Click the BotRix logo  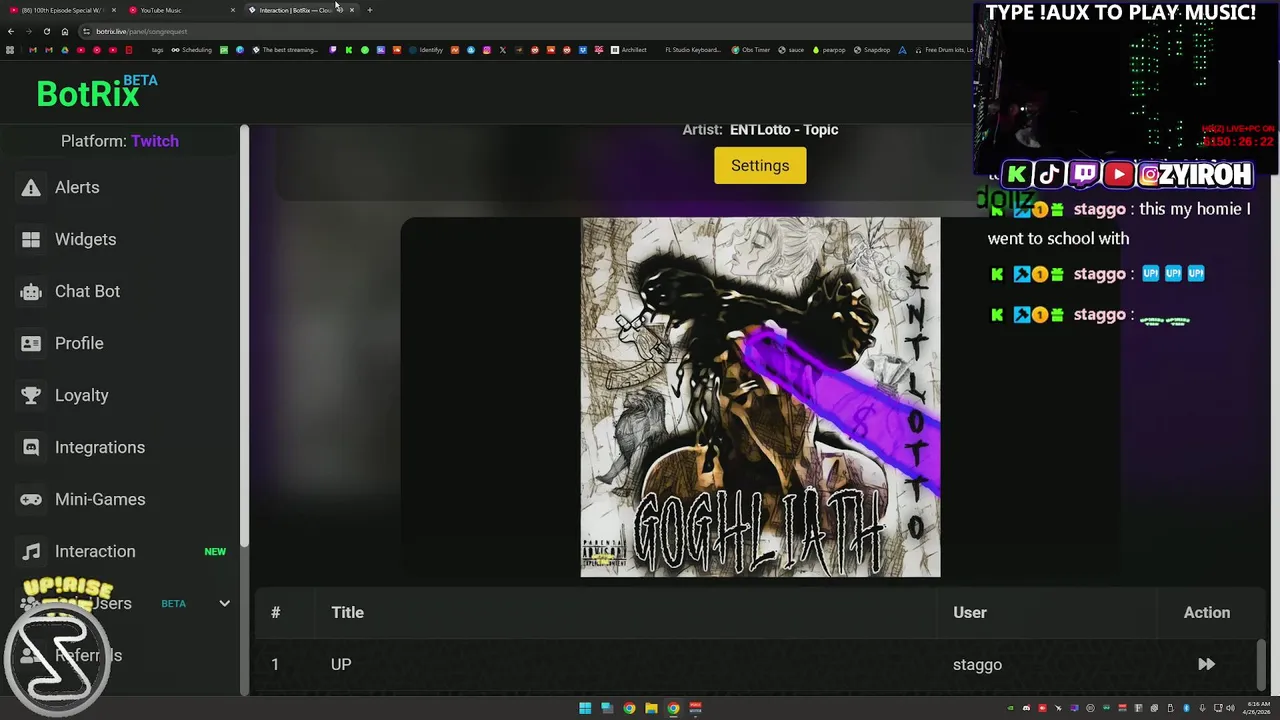[96, 92]
